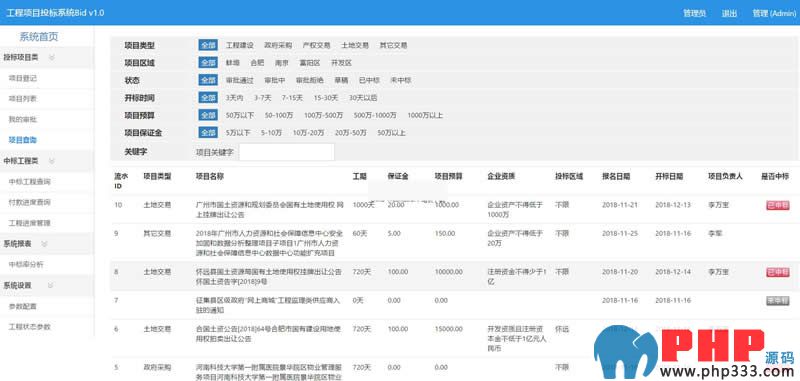Click date 2018-12-14 in row 8
This screenshot has width=800, height=381.
[x=673, y=272]
